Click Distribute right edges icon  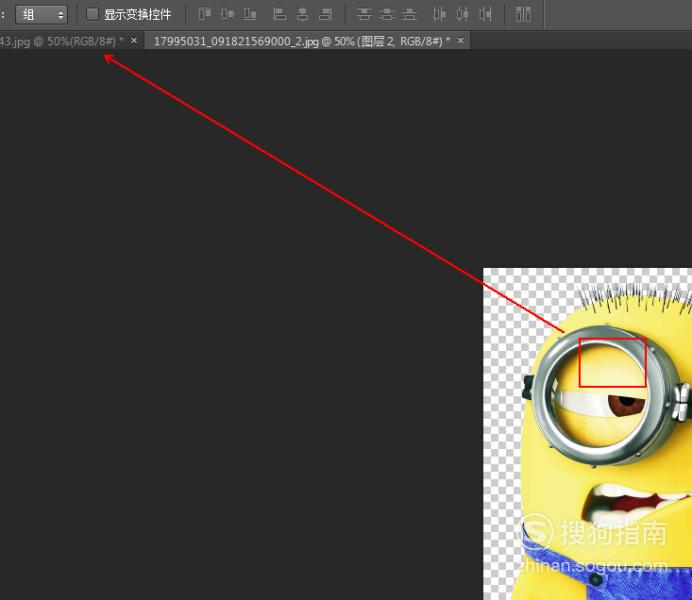485,14
